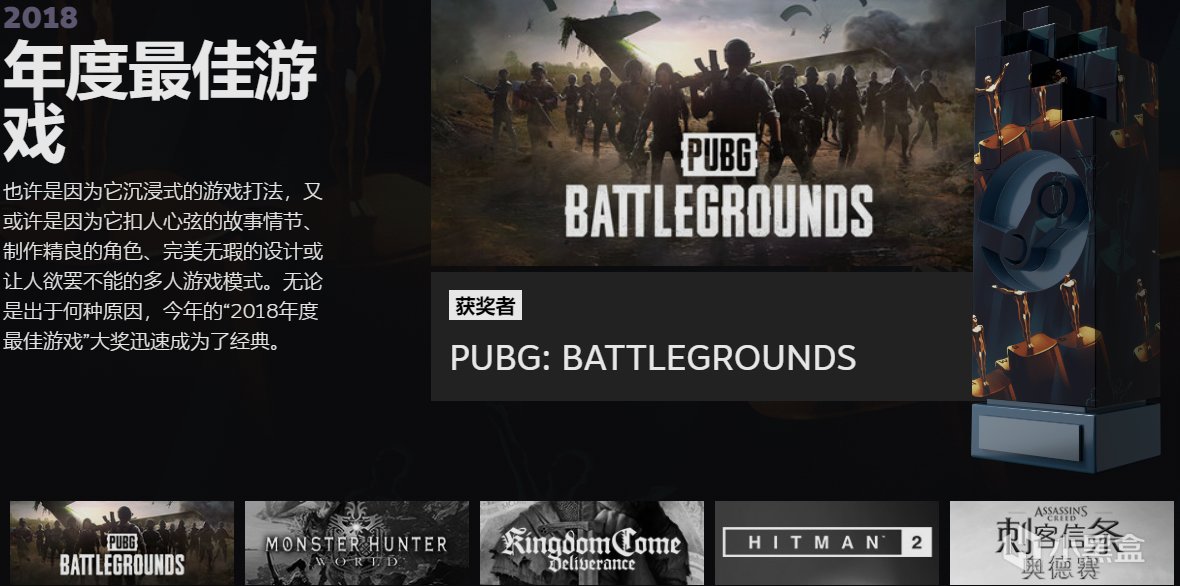
Task: Click the 2018 year label
Action: (x=41, y=16)
